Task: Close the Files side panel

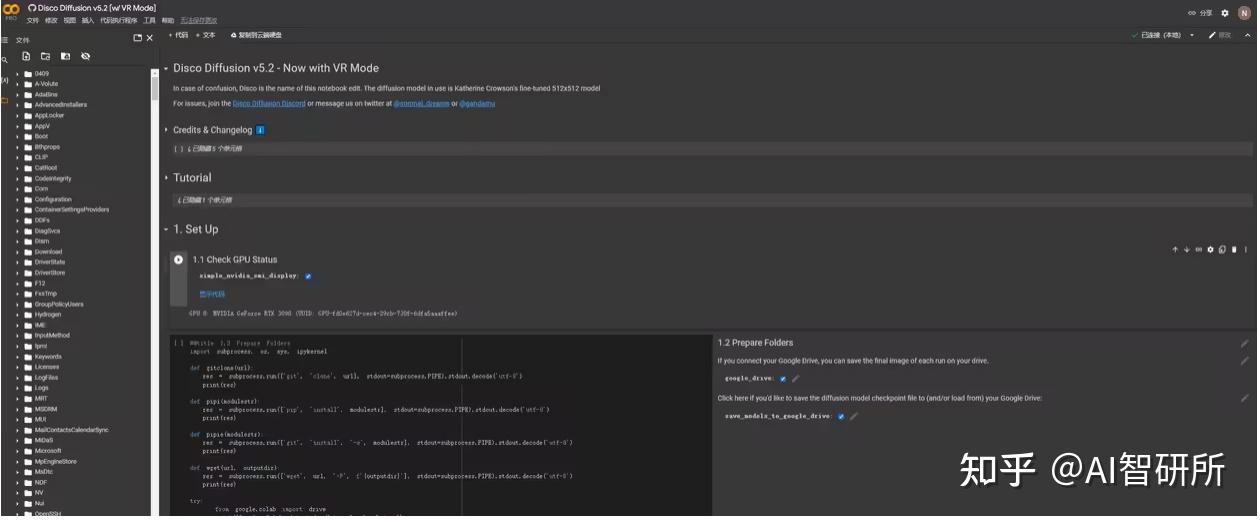Action: click(x=149, y=38)
